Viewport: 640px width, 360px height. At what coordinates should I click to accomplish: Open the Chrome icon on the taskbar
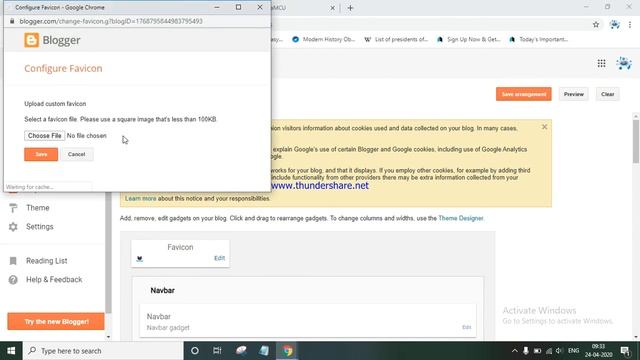click(288, 351)
